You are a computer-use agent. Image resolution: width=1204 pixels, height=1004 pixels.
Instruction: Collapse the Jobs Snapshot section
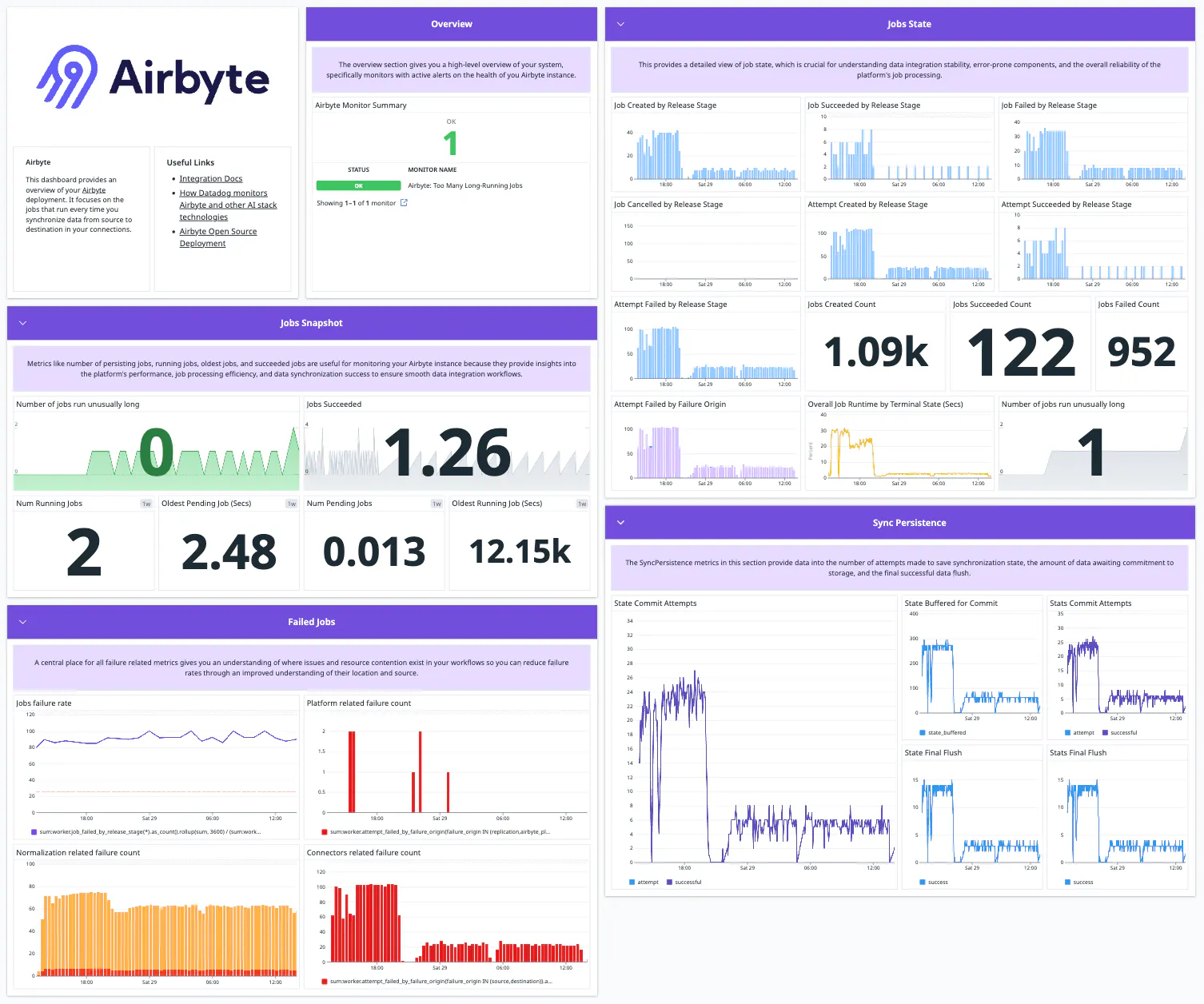22,323
